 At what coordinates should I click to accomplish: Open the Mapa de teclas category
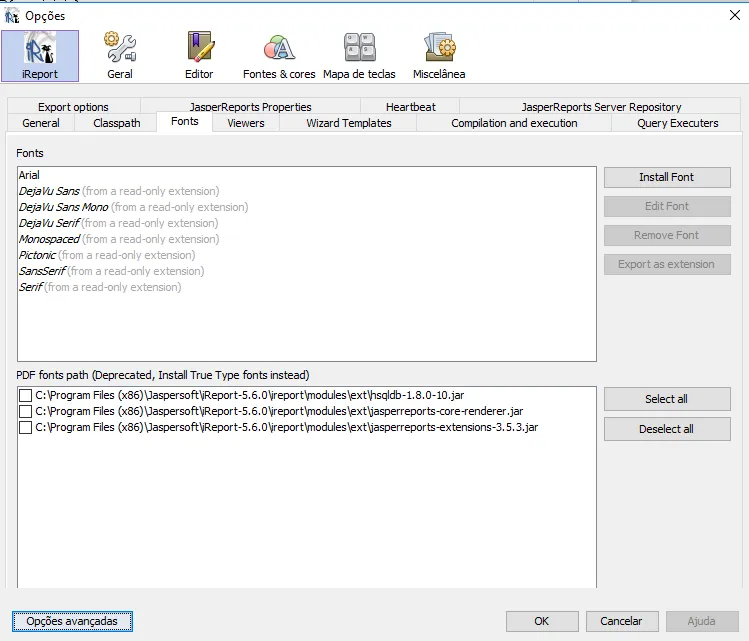click(359, 56)
